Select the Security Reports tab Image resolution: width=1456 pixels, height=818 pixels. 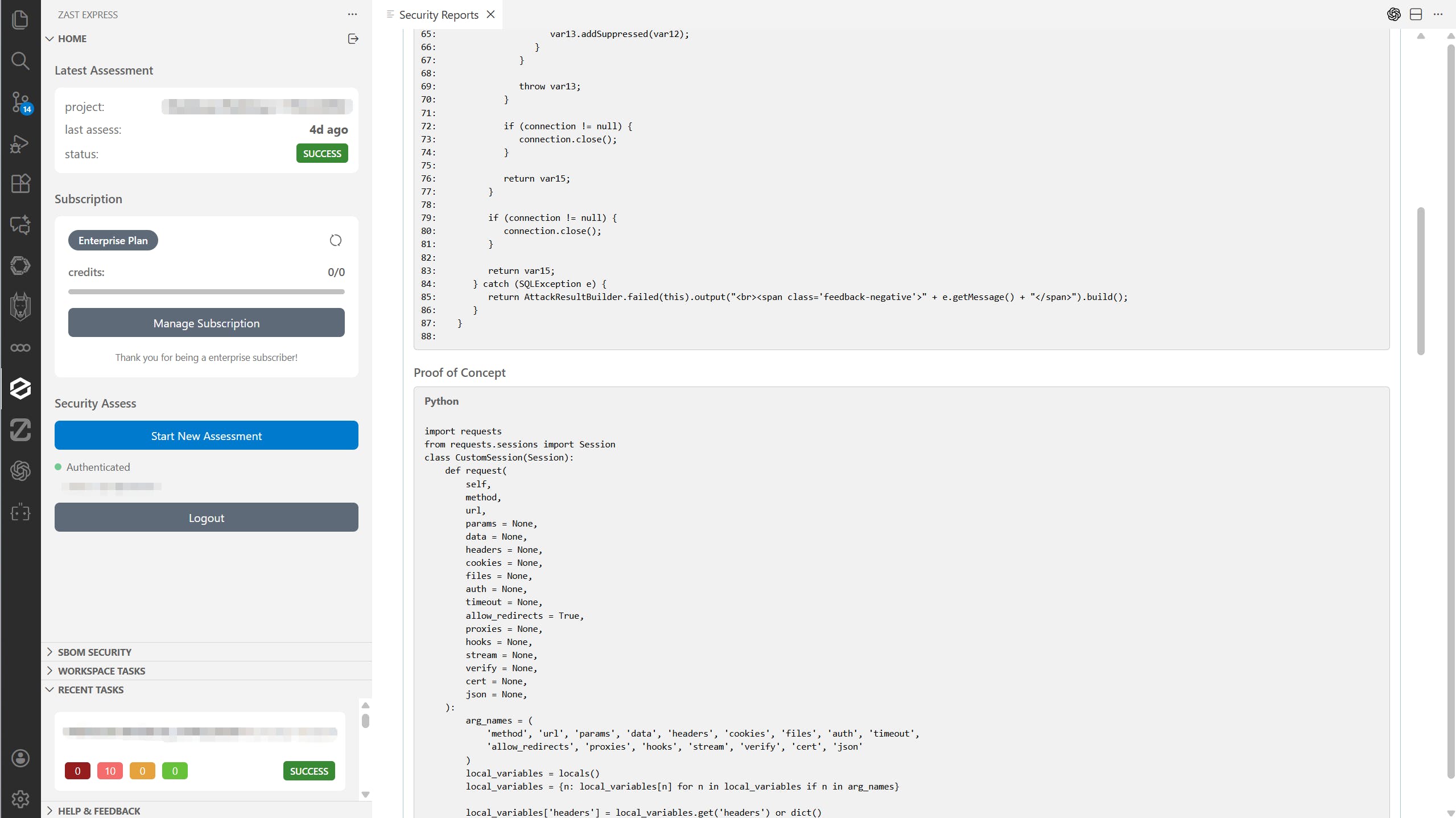pos(438,15)
